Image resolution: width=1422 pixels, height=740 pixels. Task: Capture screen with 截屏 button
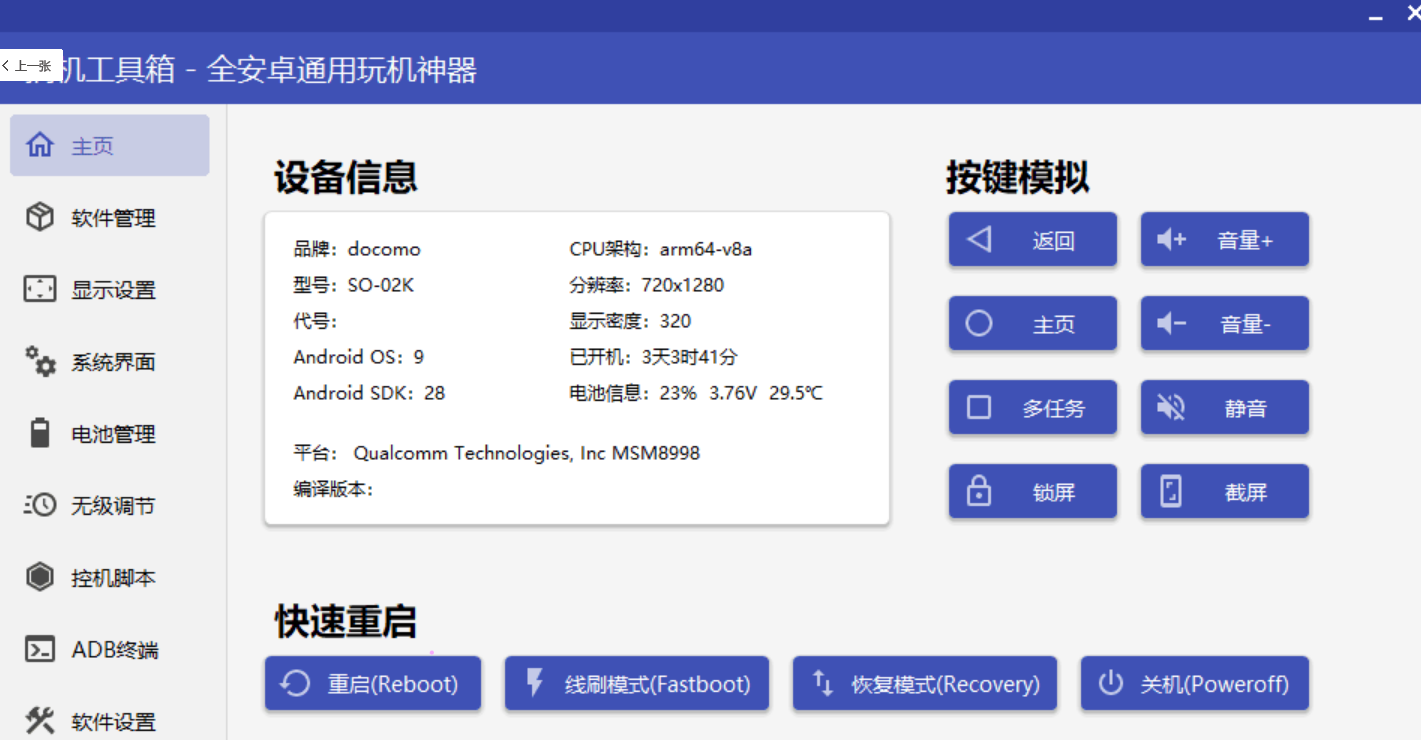click(x=1224, y=491)
